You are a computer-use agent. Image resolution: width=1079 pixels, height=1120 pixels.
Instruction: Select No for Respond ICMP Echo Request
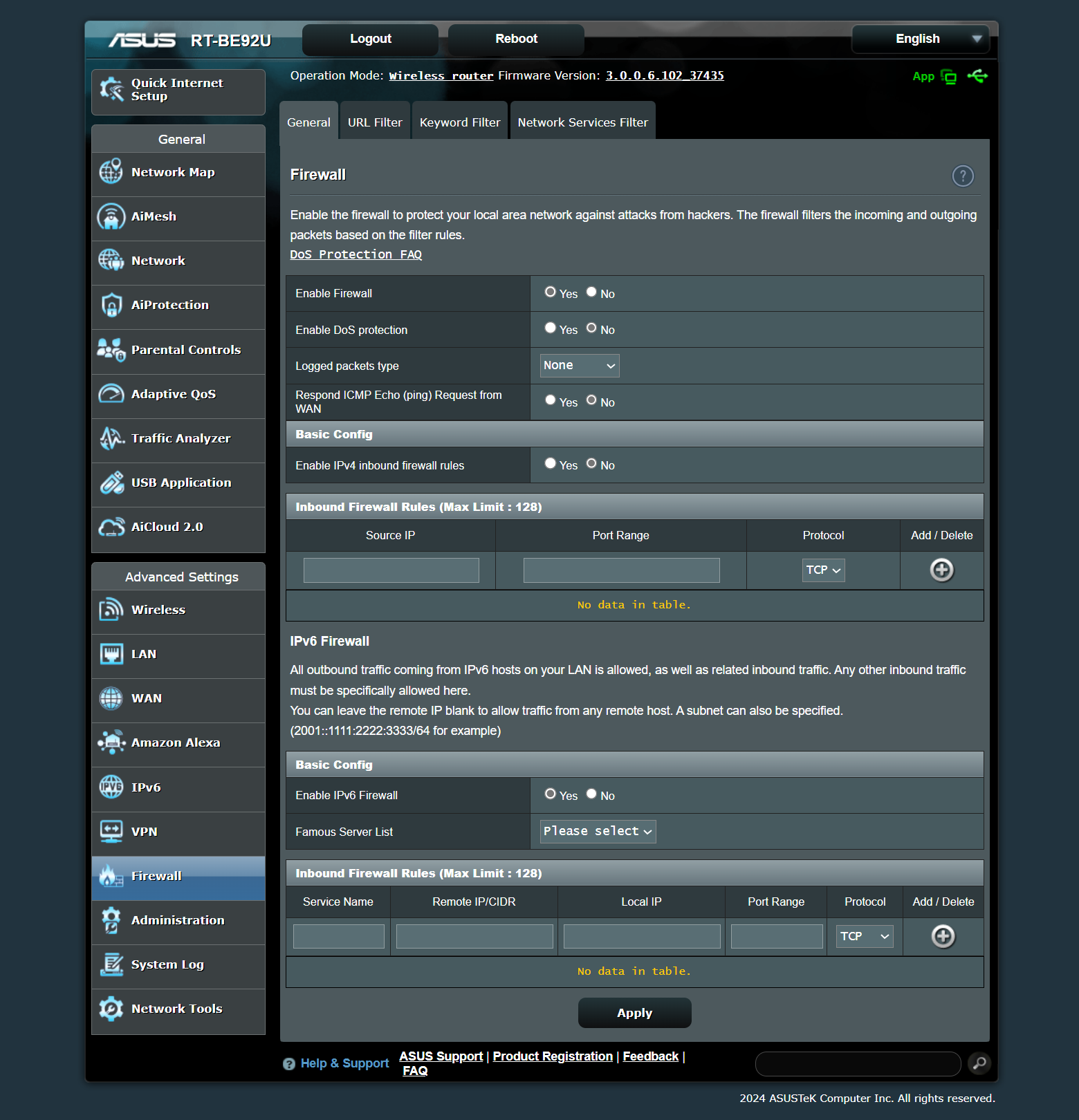pos(591,400)
